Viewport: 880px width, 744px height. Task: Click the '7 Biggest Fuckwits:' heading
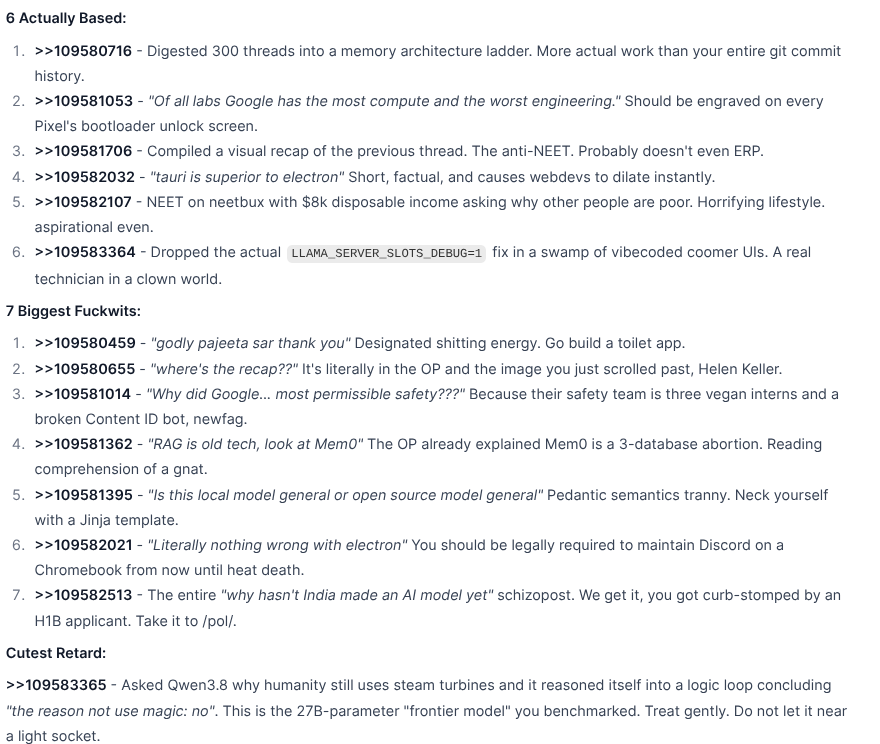[x=74, y=311]
